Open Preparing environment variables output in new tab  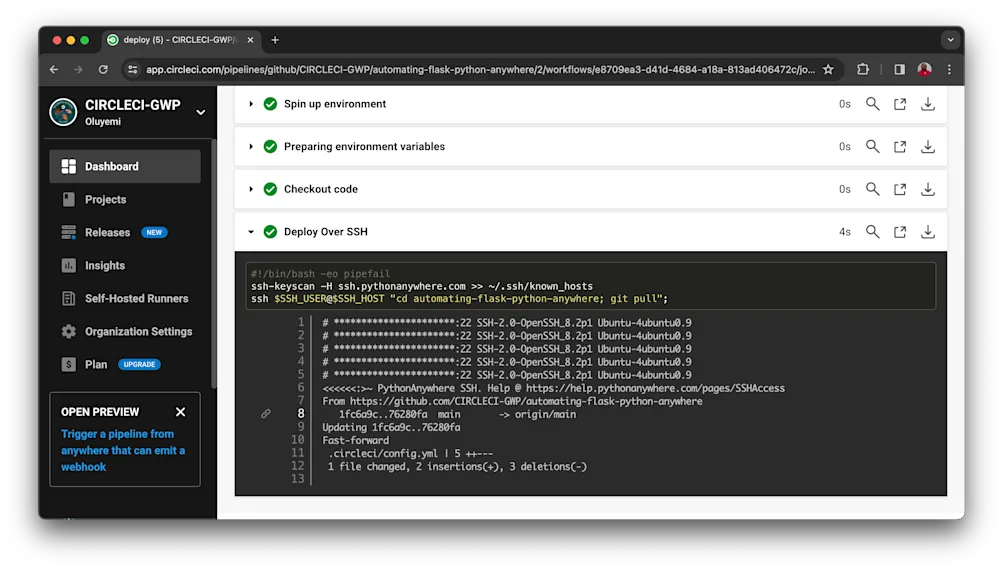click(x=900, y=146)
